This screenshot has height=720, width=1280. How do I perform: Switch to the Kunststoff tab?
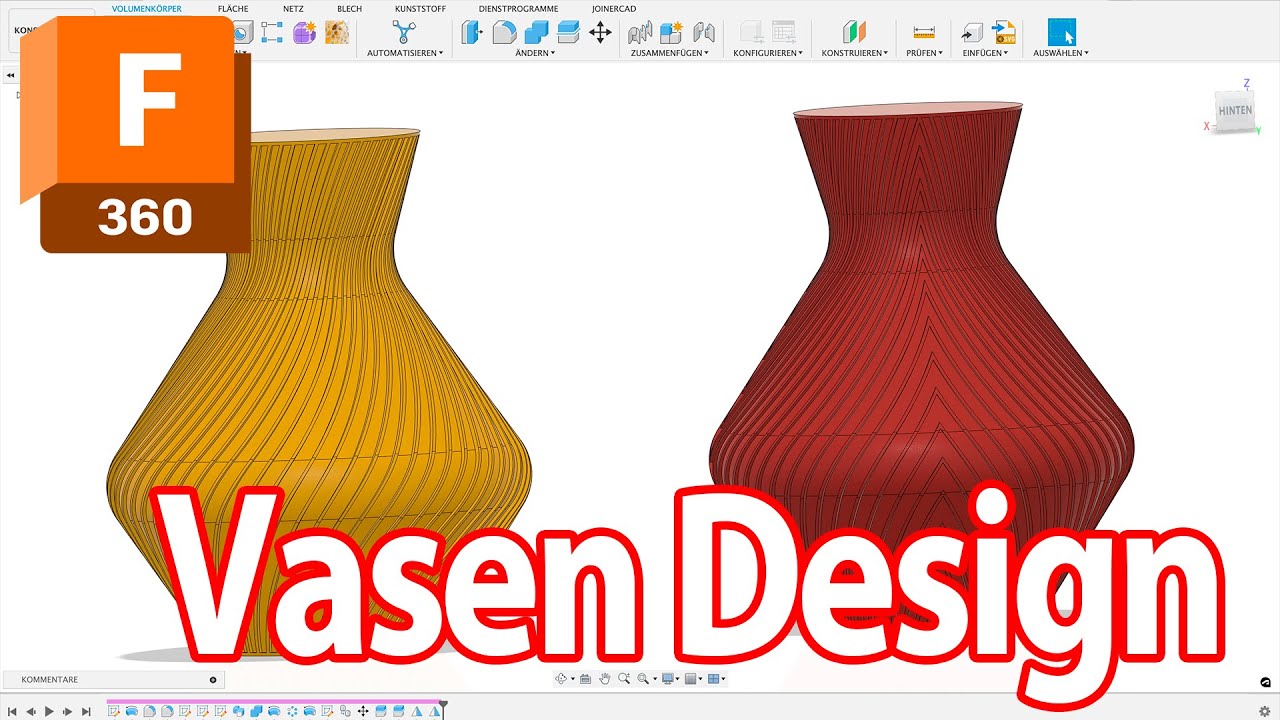click(x=421, y=8)
